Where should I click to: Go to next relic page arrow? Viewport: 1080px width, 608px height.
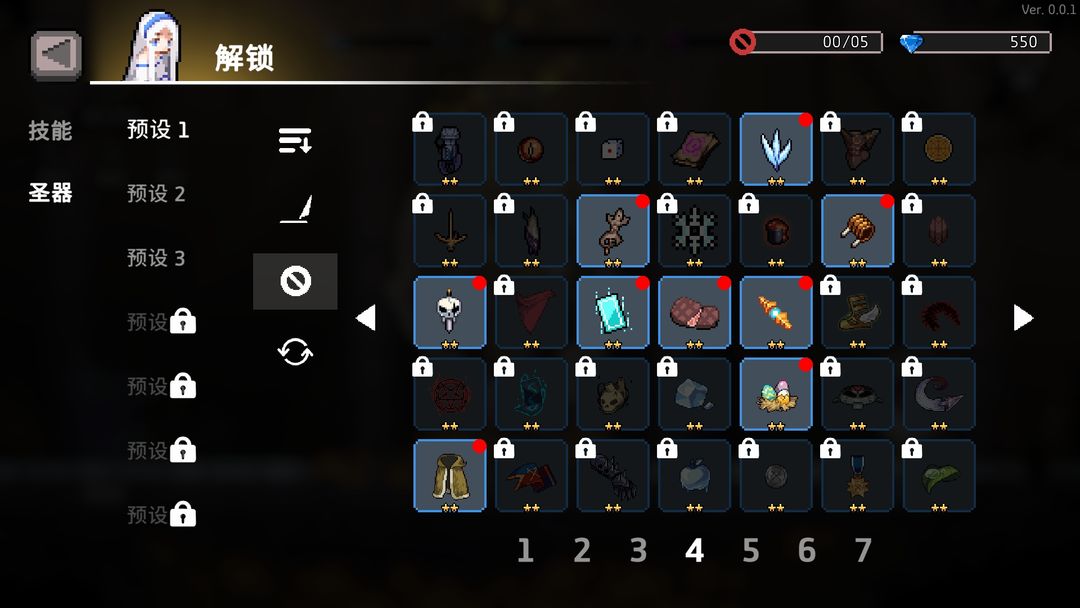pos(1023,317)
